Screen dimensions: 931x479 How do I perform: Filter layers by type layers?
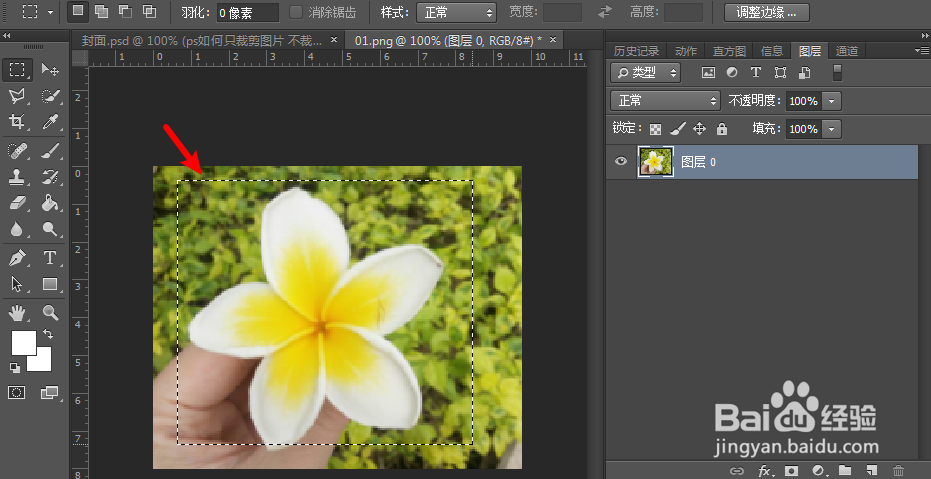pos(756,72)
